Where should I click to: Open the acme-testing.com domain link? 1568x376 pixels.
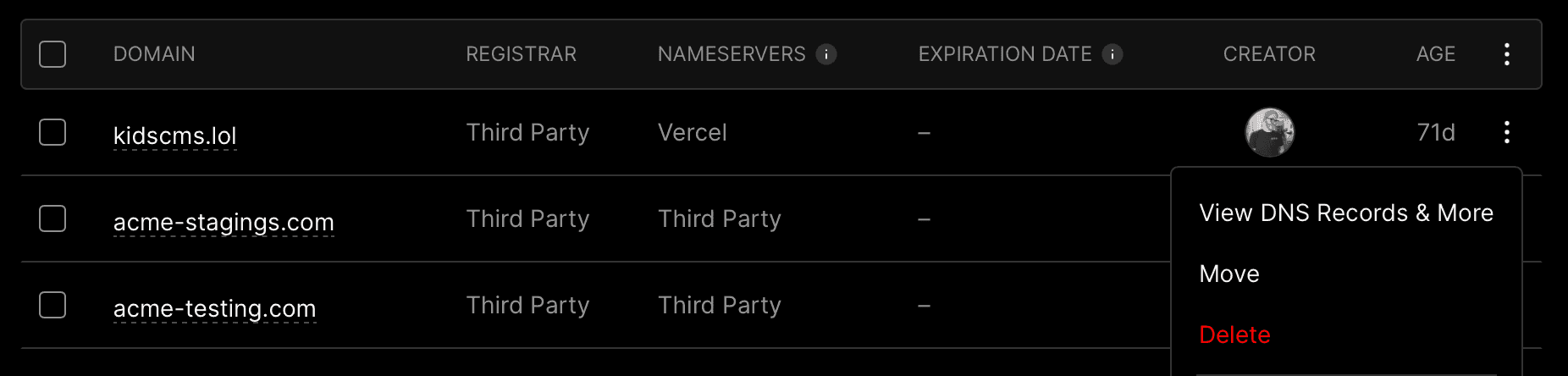[x=215, y=308]
